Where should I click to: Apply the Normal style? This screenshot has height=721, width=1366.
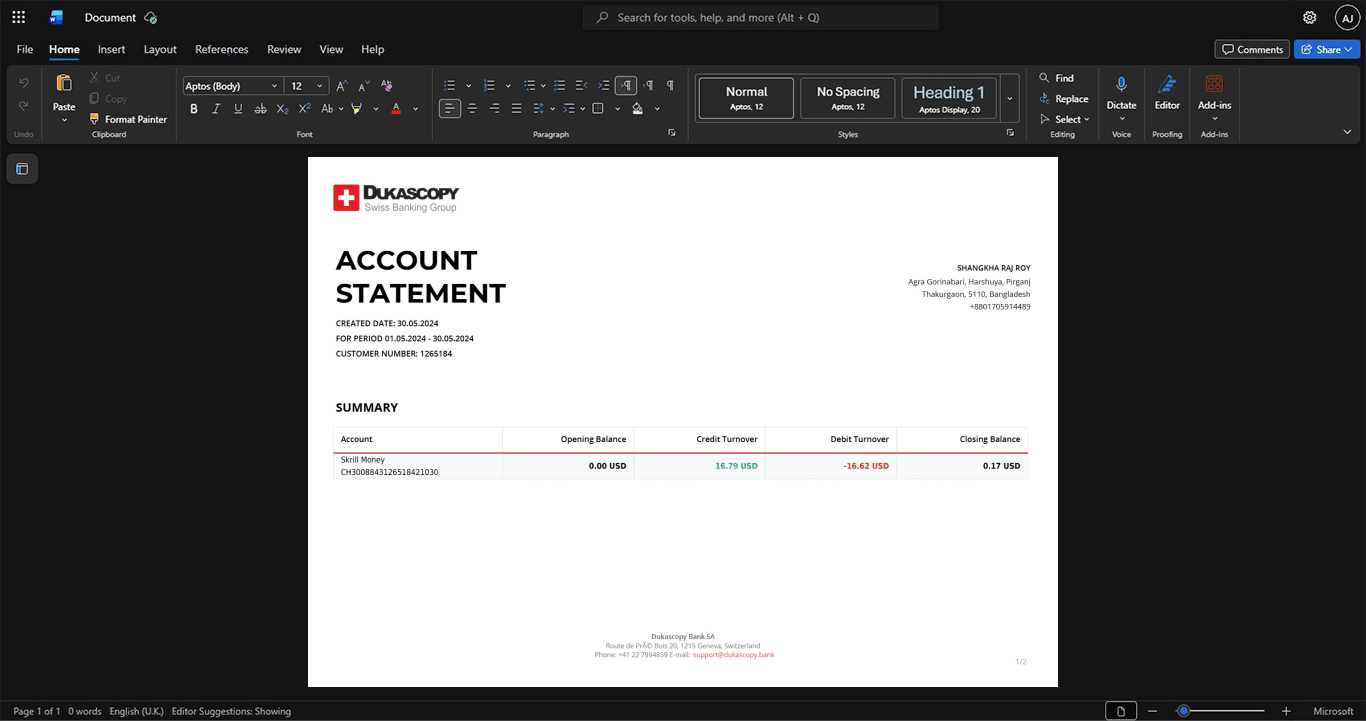(746, 98)
